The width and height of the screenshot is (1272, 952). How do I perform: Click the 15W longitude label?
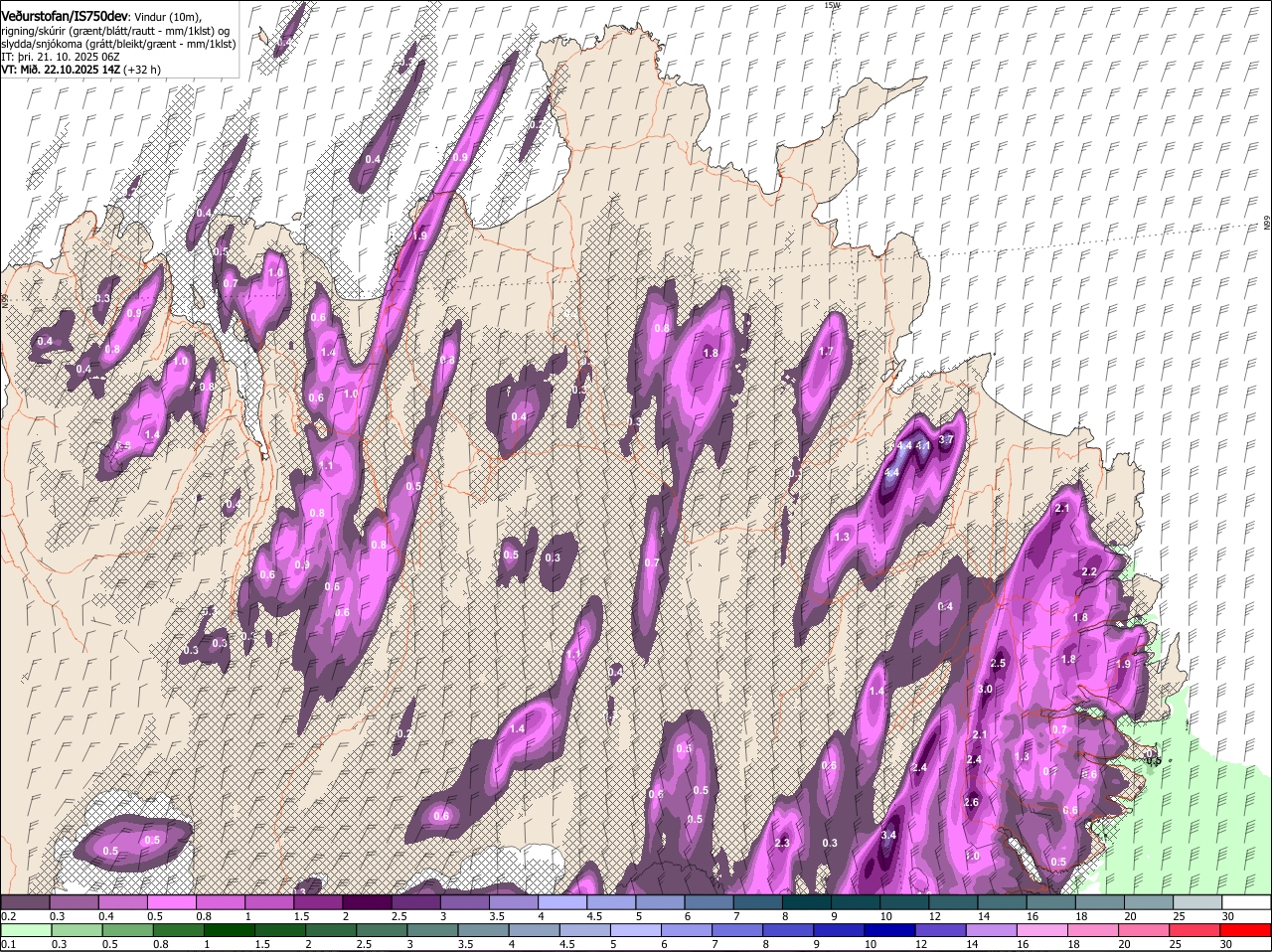click(x=832, y=5)
